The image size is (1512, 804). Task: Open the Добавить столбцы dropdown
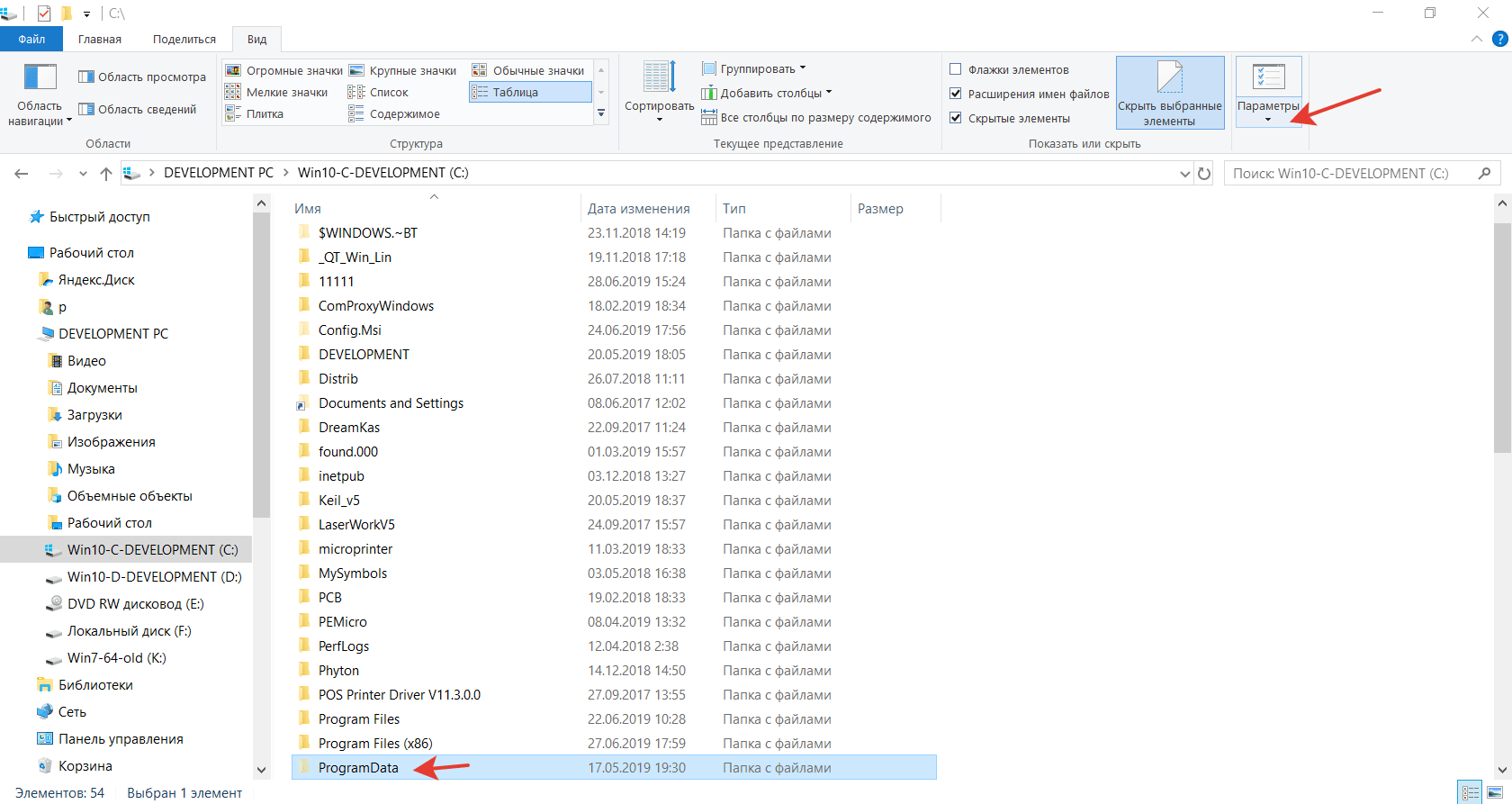point(767,93)
